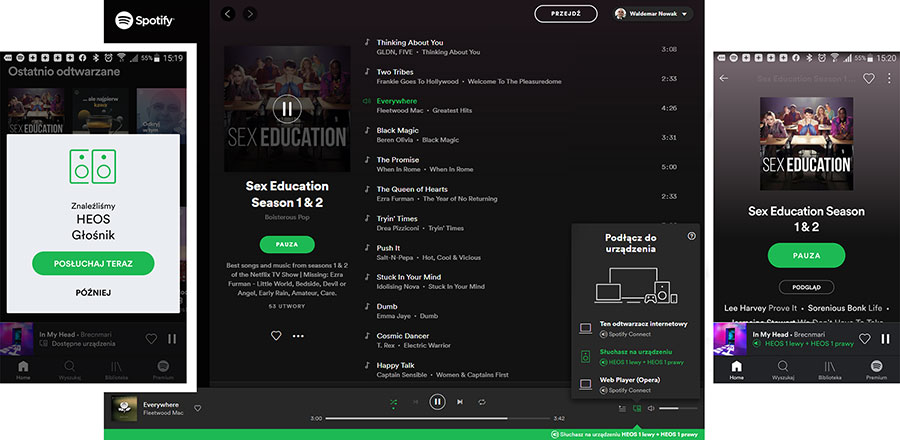This screenshot has height=440, width=900.
Task: Like the playlist with heart under description
Action: (x=276, y=336)
